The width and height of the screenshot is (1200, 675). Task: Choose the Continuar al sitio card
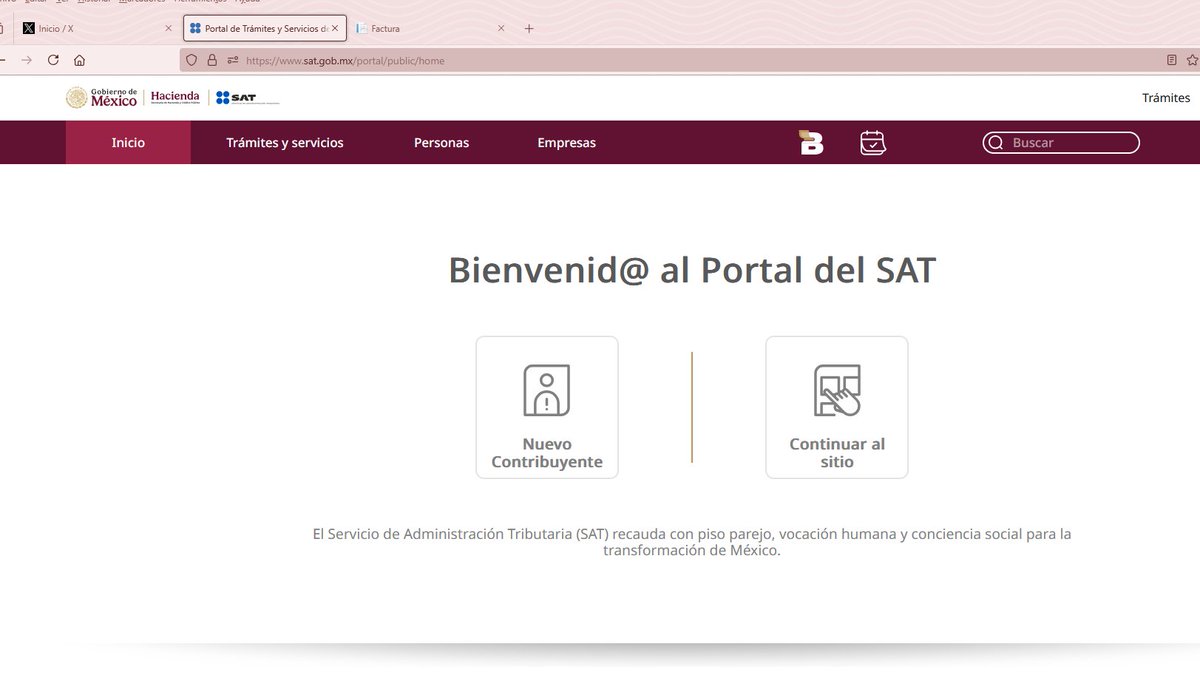[x=837, y=407]
